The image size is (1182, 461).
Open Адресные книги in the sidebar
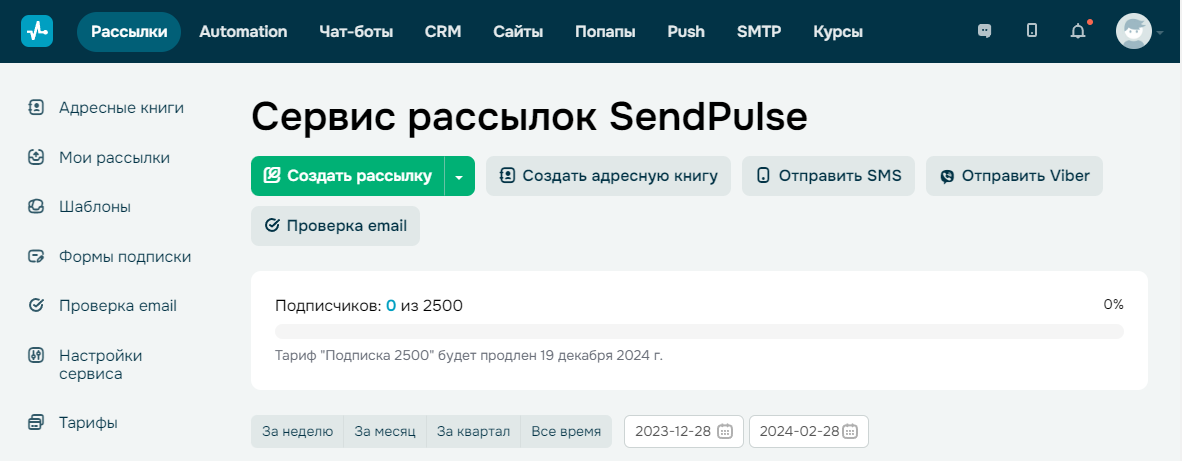tap(121, 108)
